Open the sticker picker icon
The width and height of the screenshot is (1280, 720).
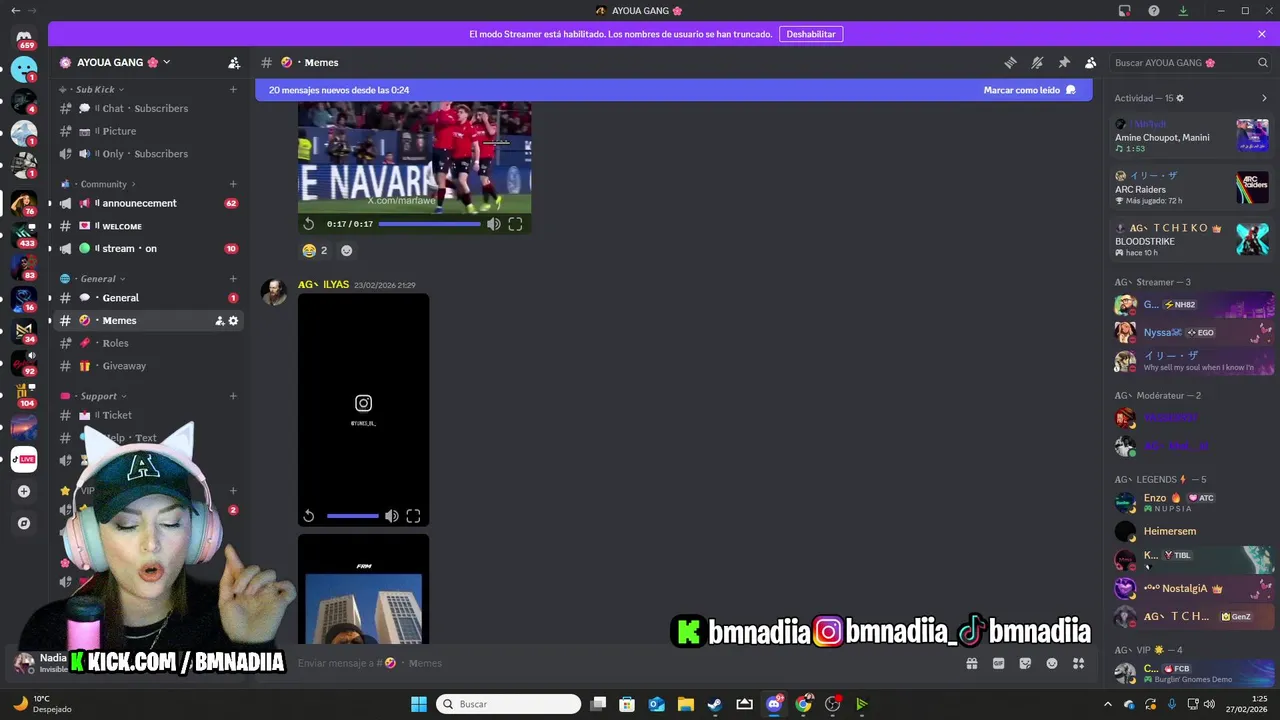pyautogui.click(x=1025, y=663)
